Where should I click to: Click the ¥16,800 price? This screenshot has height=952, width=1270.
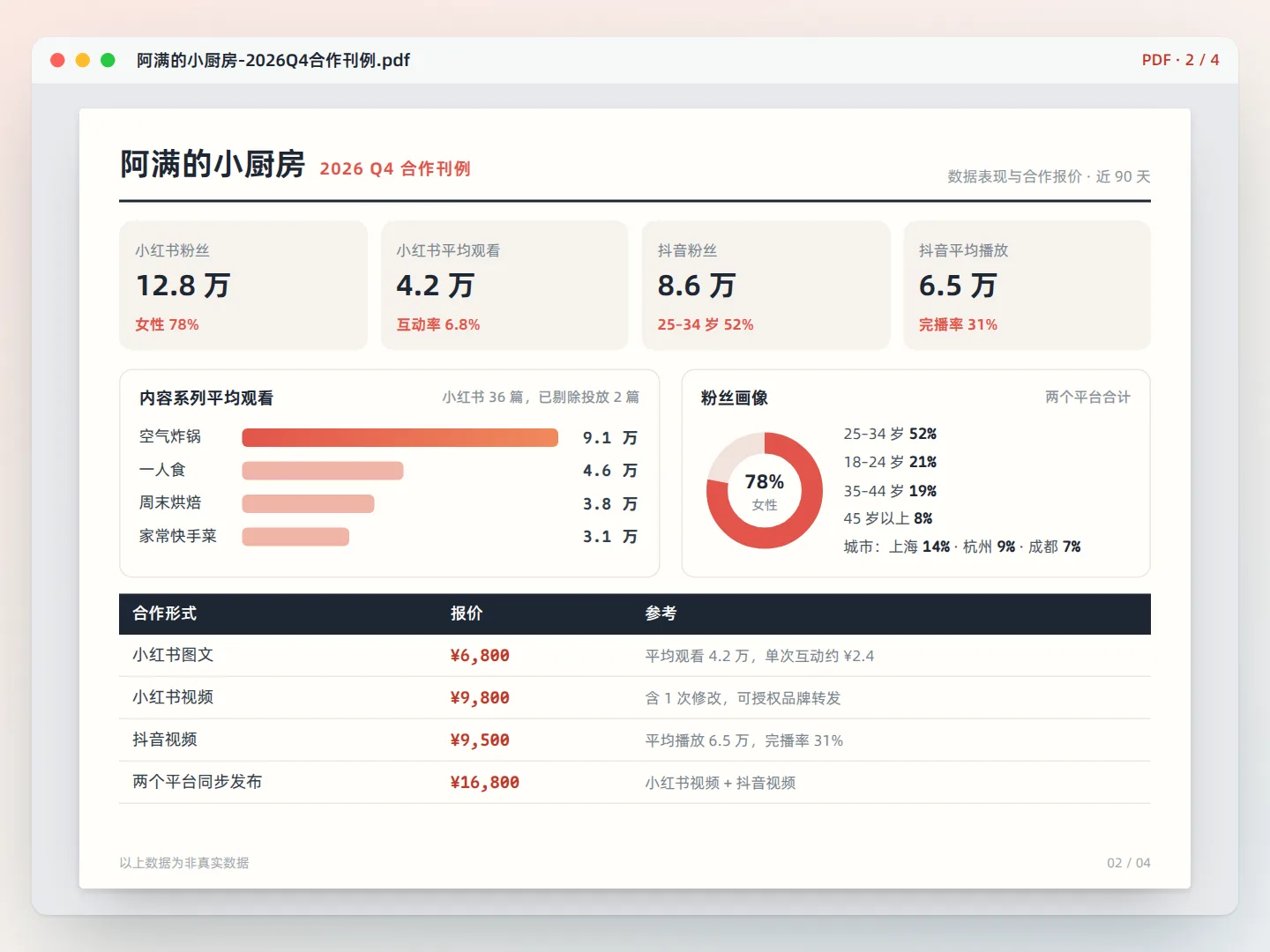point(485,783)
